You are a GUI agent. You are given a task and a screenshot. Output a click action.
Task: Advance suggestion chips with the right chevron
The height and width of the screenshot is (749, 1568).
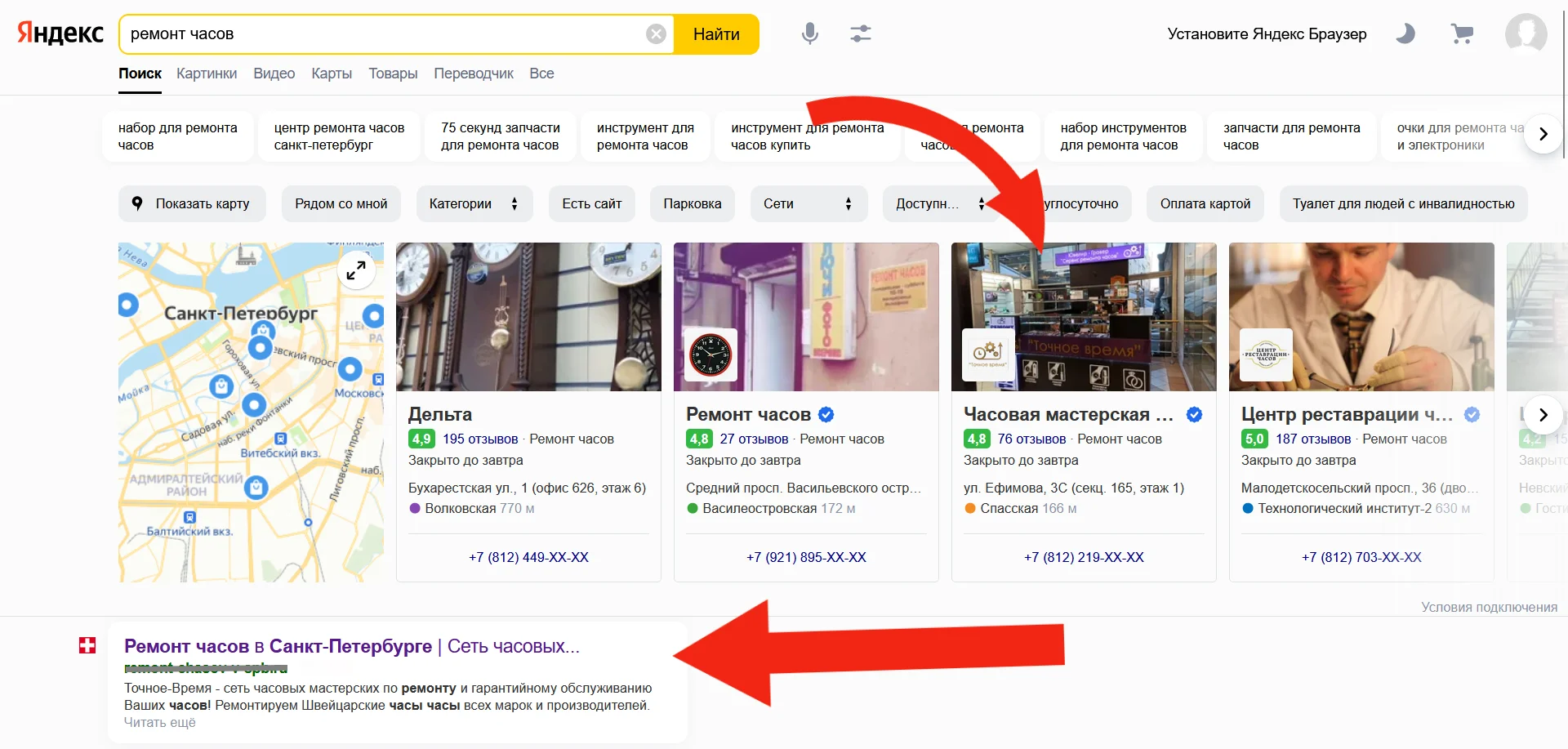tap(1543, 134)
